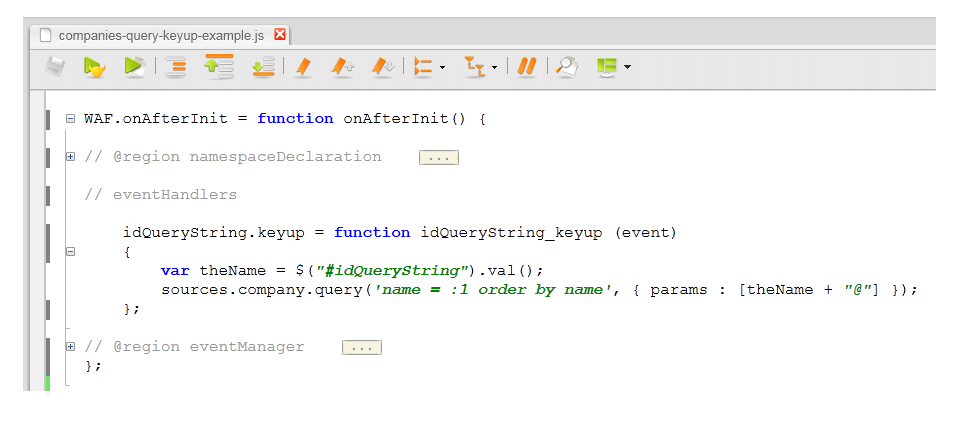Screen dimensions: 962x422
Task: Expand the eventManager region fold marker
Action: click(x=70, y=347)
